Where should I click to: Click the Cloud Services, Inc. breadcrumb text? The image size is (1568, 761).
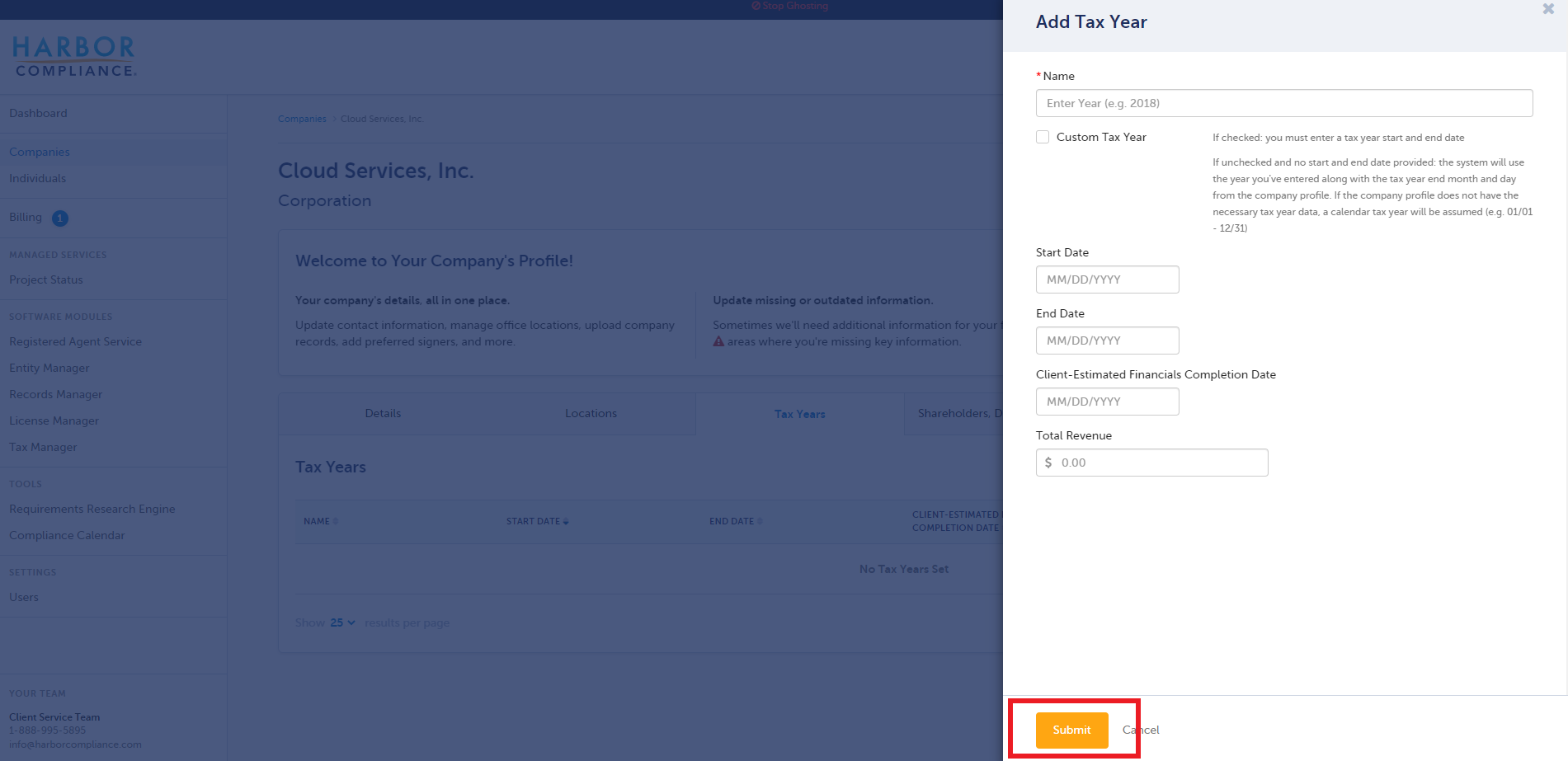pos(382,119)
